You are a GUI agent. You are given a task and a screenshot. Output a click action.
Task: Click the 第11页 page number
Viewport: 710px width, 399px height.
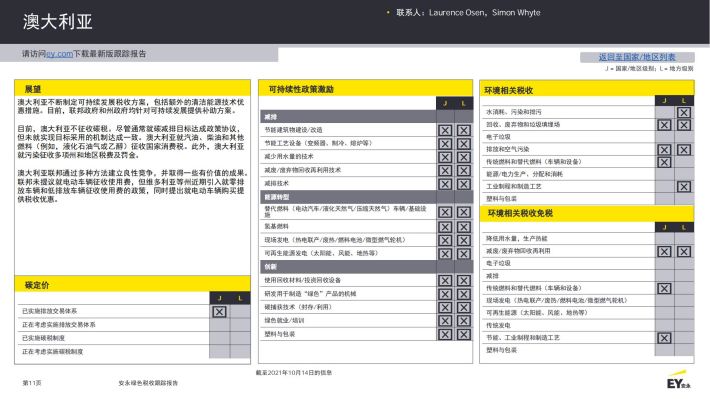coord(32,383)
